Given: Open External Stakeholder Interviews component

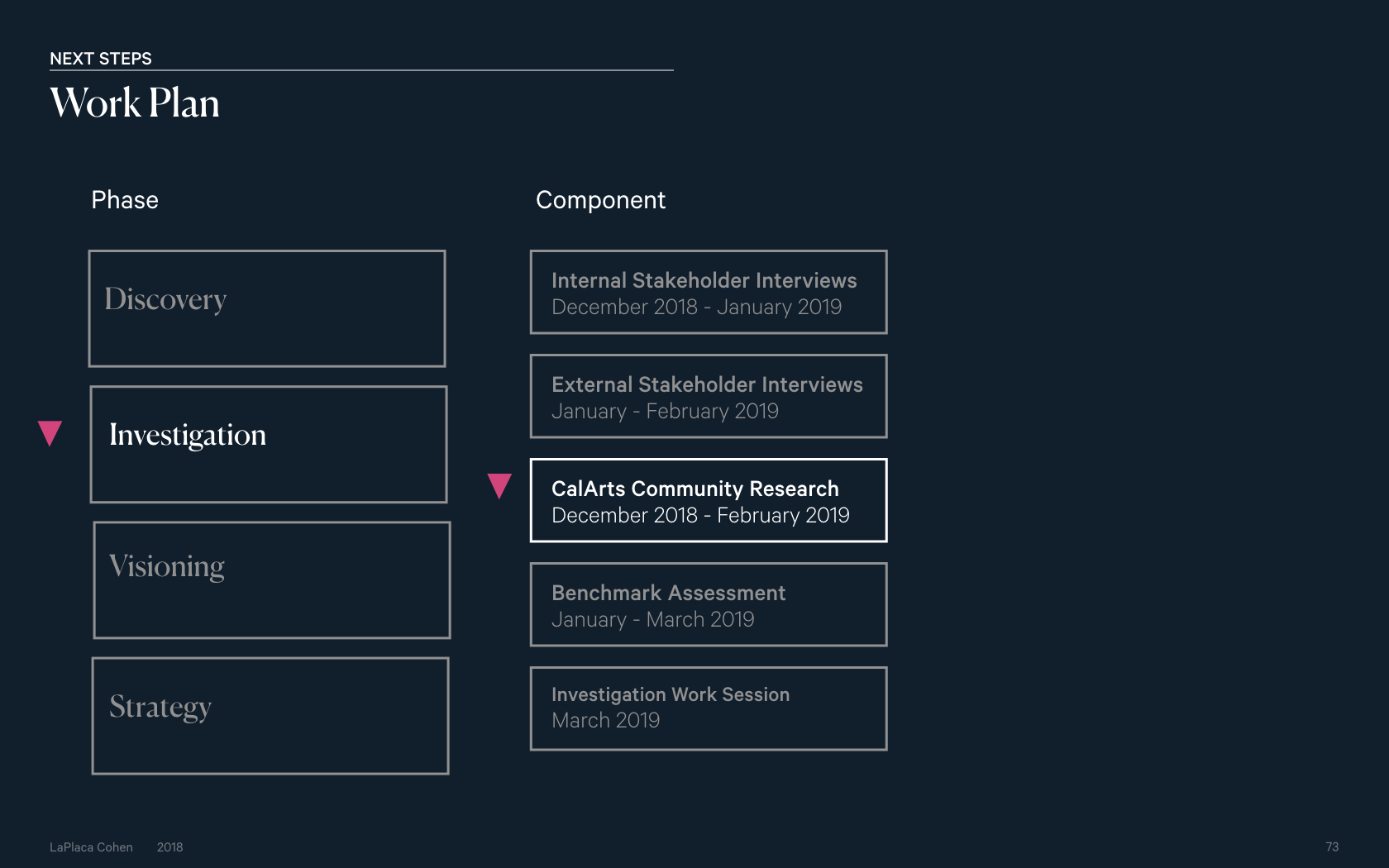Looking at the screenshot, I should [709, 396].
